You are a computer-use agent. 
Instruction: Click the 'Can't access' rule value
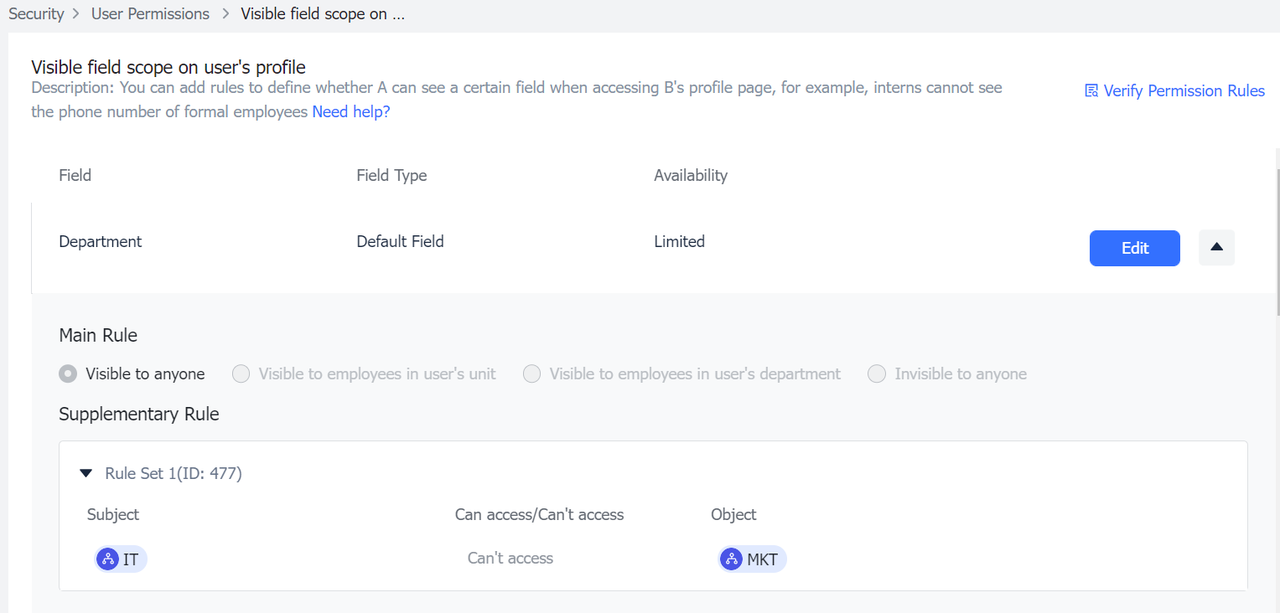click(510, 558)
